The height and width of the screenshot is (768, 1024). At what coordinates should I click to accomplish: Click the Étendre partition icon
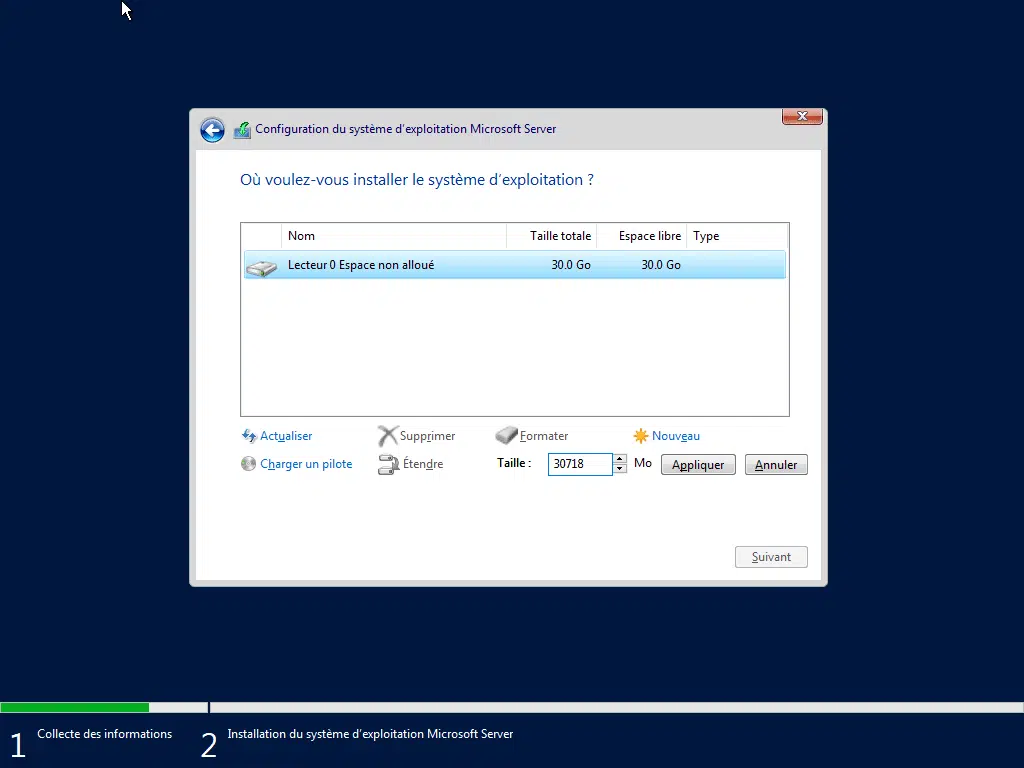point(388,464)
